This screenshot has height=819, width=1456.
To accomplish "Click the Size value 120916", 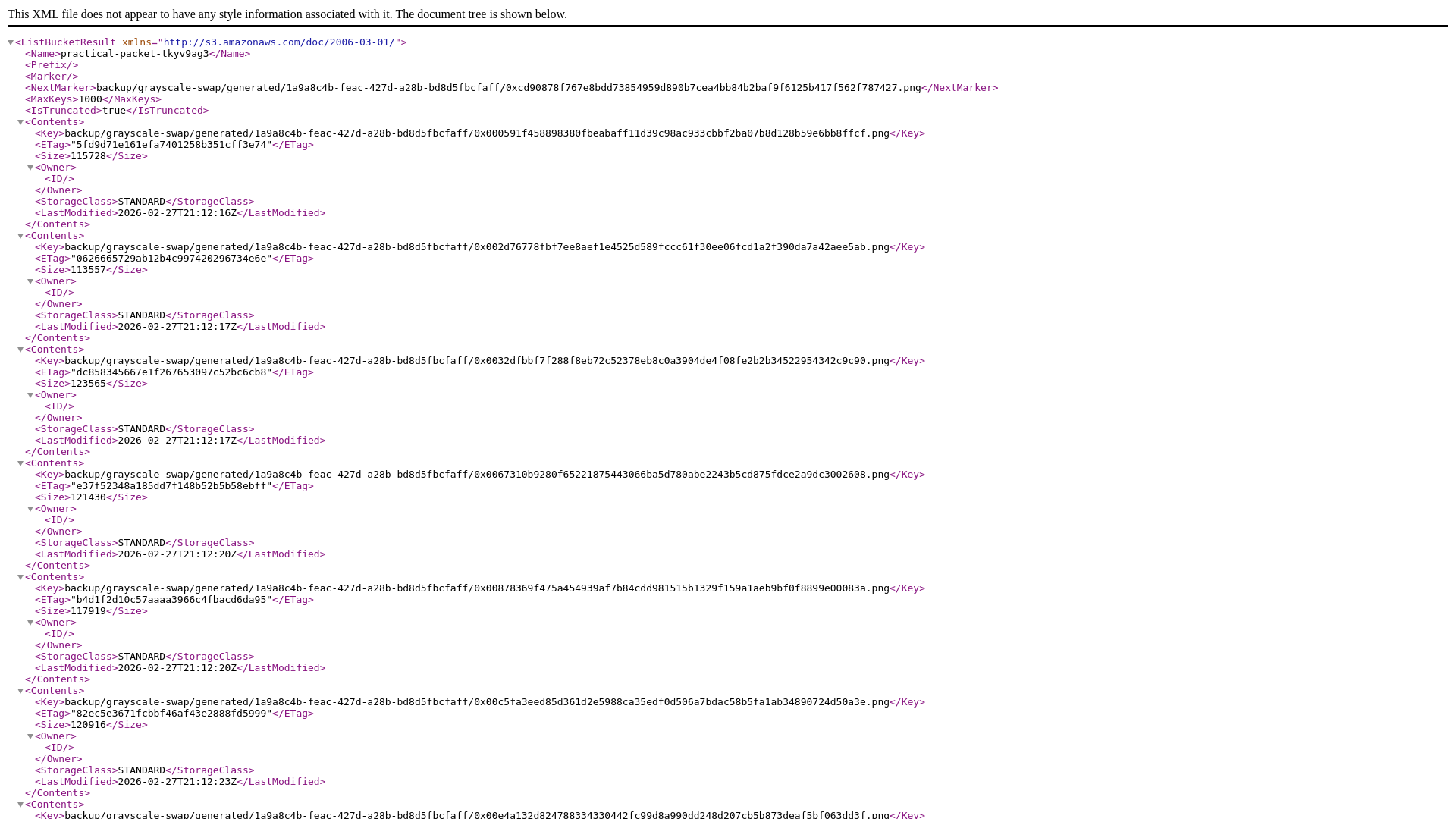I will click(88, 725).
